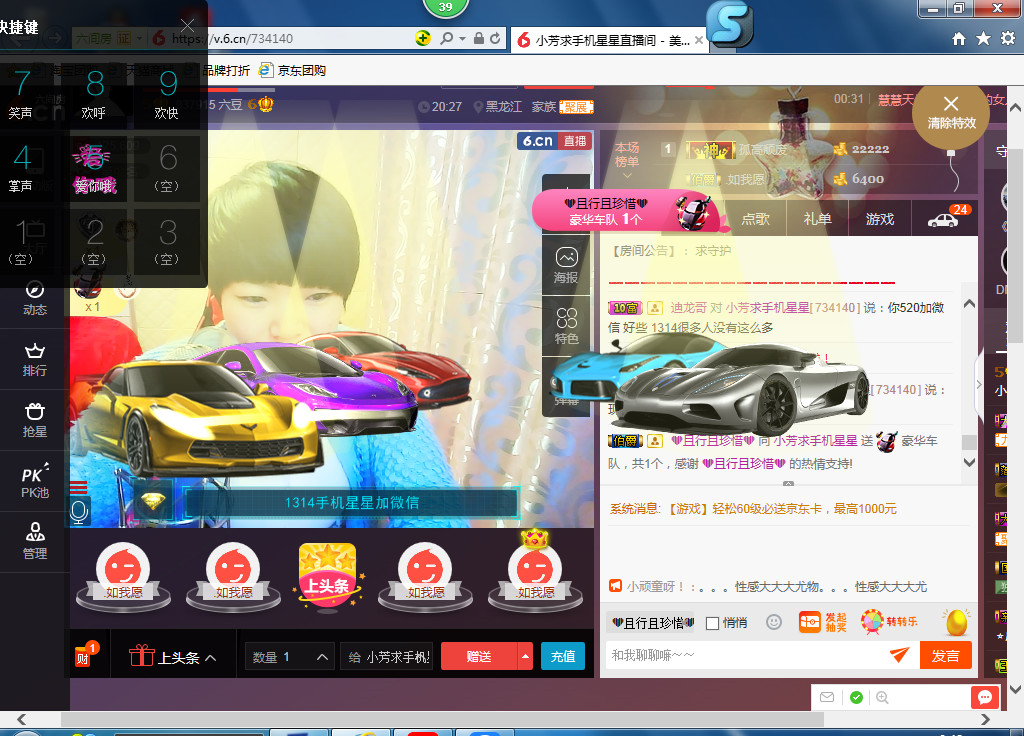This screenshot has width=1024, height=736.
Task: Select the first 如我愿 gift in the gift row
Action: 123,576
